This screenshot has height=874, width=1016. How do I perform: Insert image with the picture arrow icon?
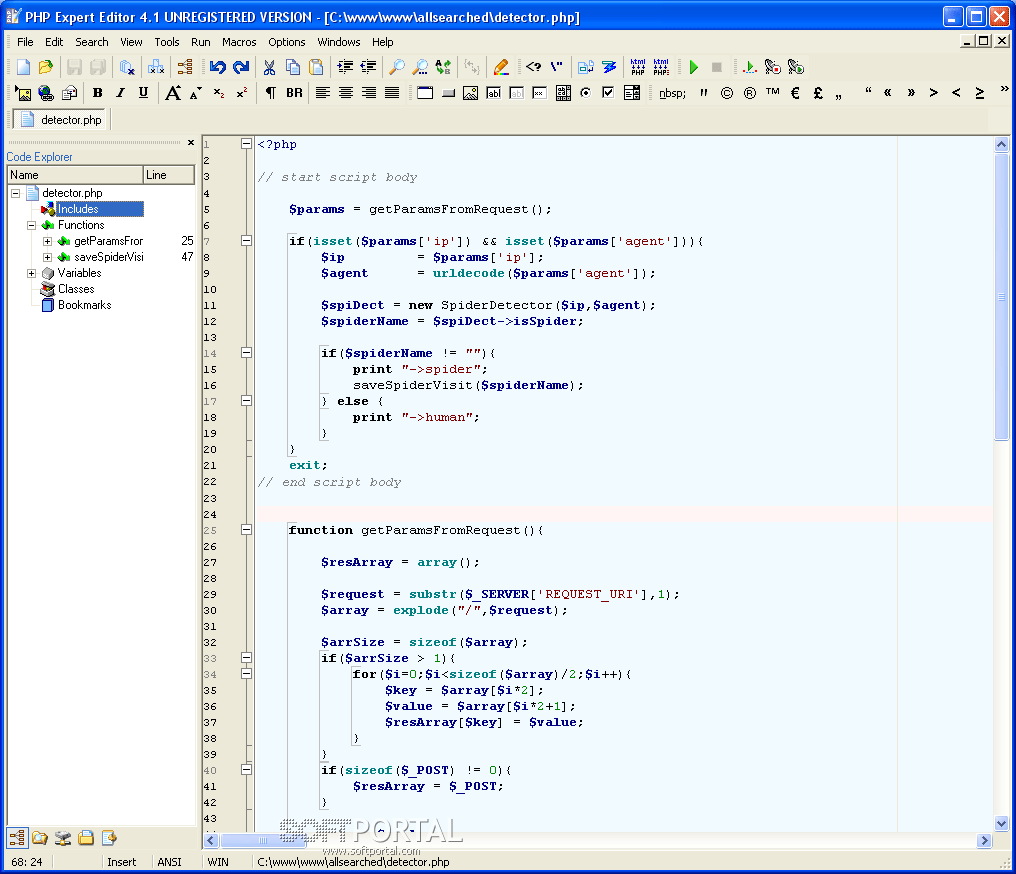(x=23, y=93)
